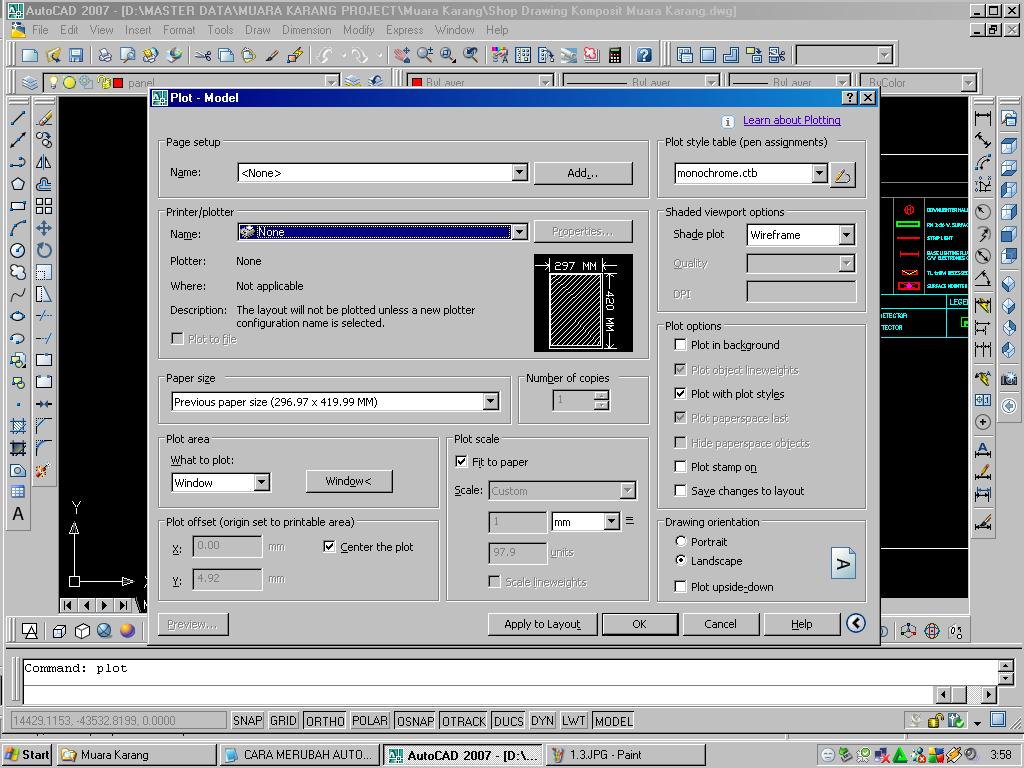The image size is (1024, 768).
Task: Open the Insert menu
Action: tap(138, 30)
